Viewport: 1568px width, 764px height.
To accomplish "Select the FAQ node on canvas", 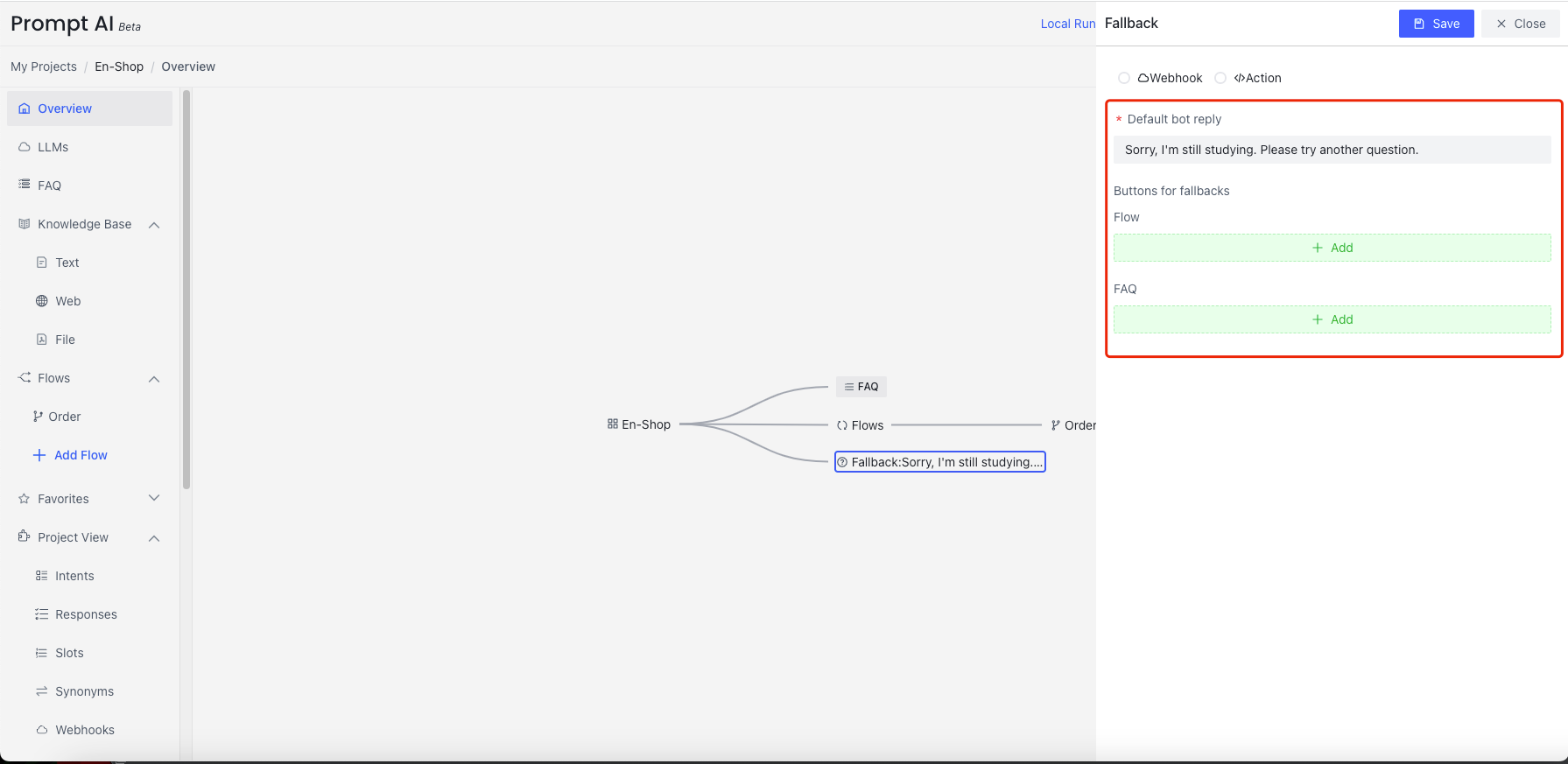I will point(861,387).
